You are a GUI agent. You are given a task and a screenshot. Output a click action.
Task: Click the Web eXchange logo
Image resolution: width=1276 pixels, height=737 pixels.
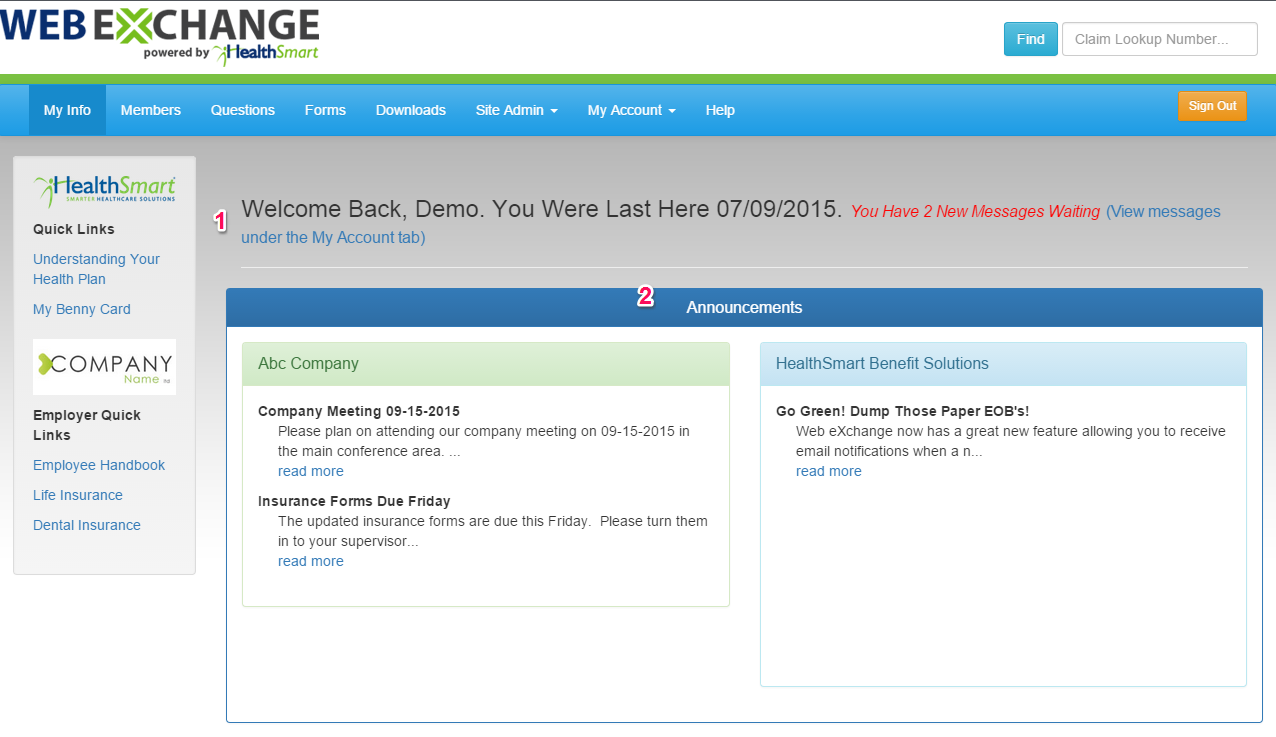click(x=160, y=36)
